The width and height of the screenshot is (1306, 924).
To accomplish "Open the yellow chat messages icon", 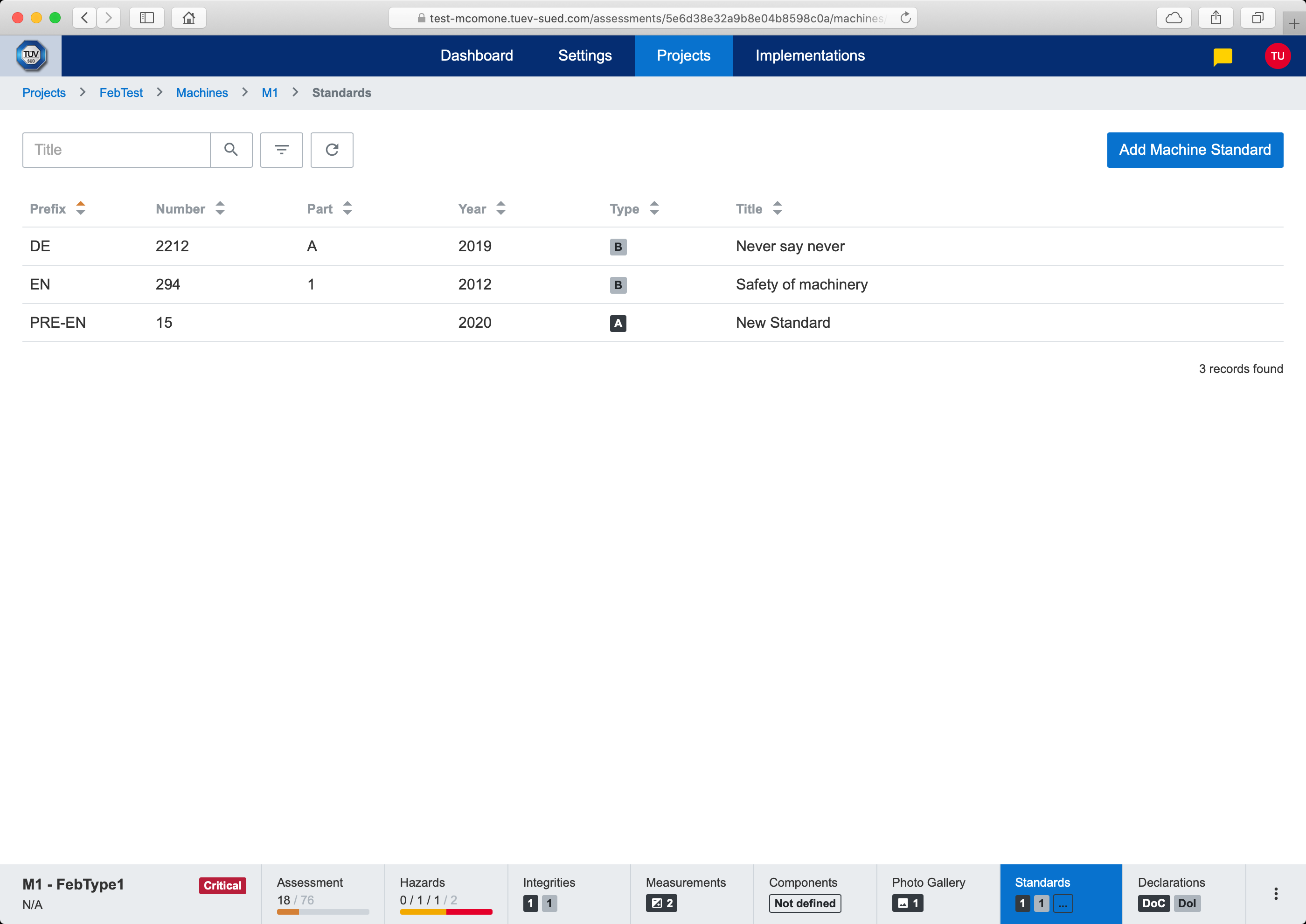I will (x=1223, y=56).
